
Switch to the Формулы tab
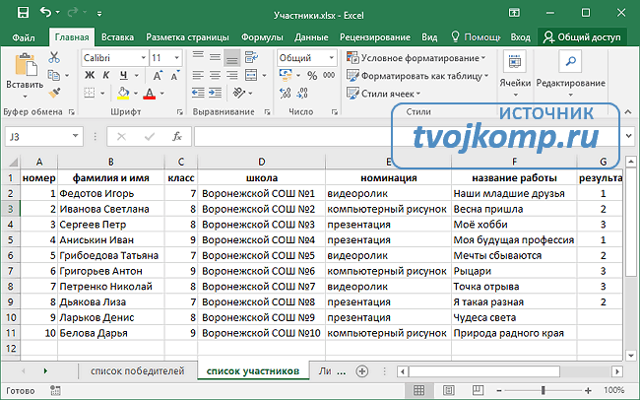click(262, 38)
